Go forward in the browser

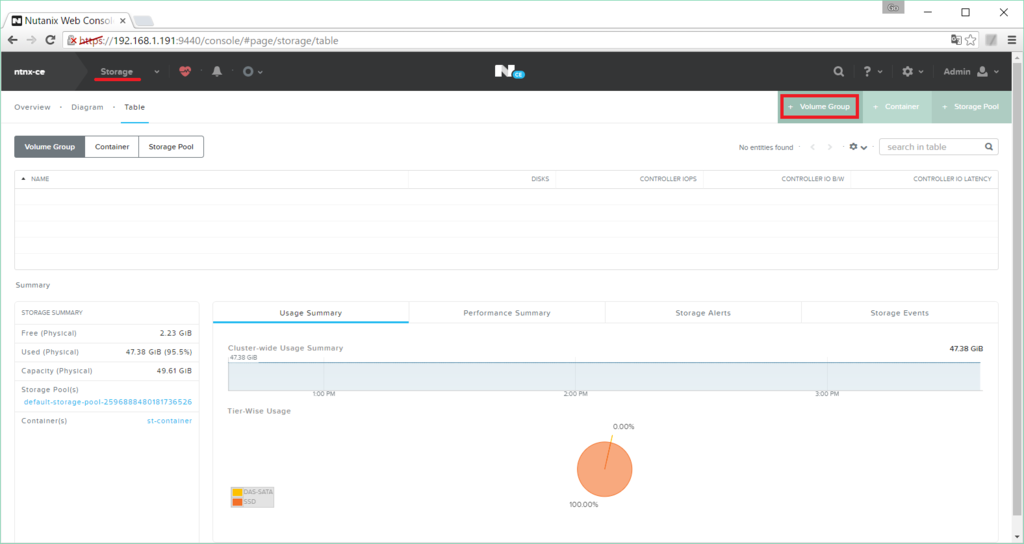[x=31, y=40]
